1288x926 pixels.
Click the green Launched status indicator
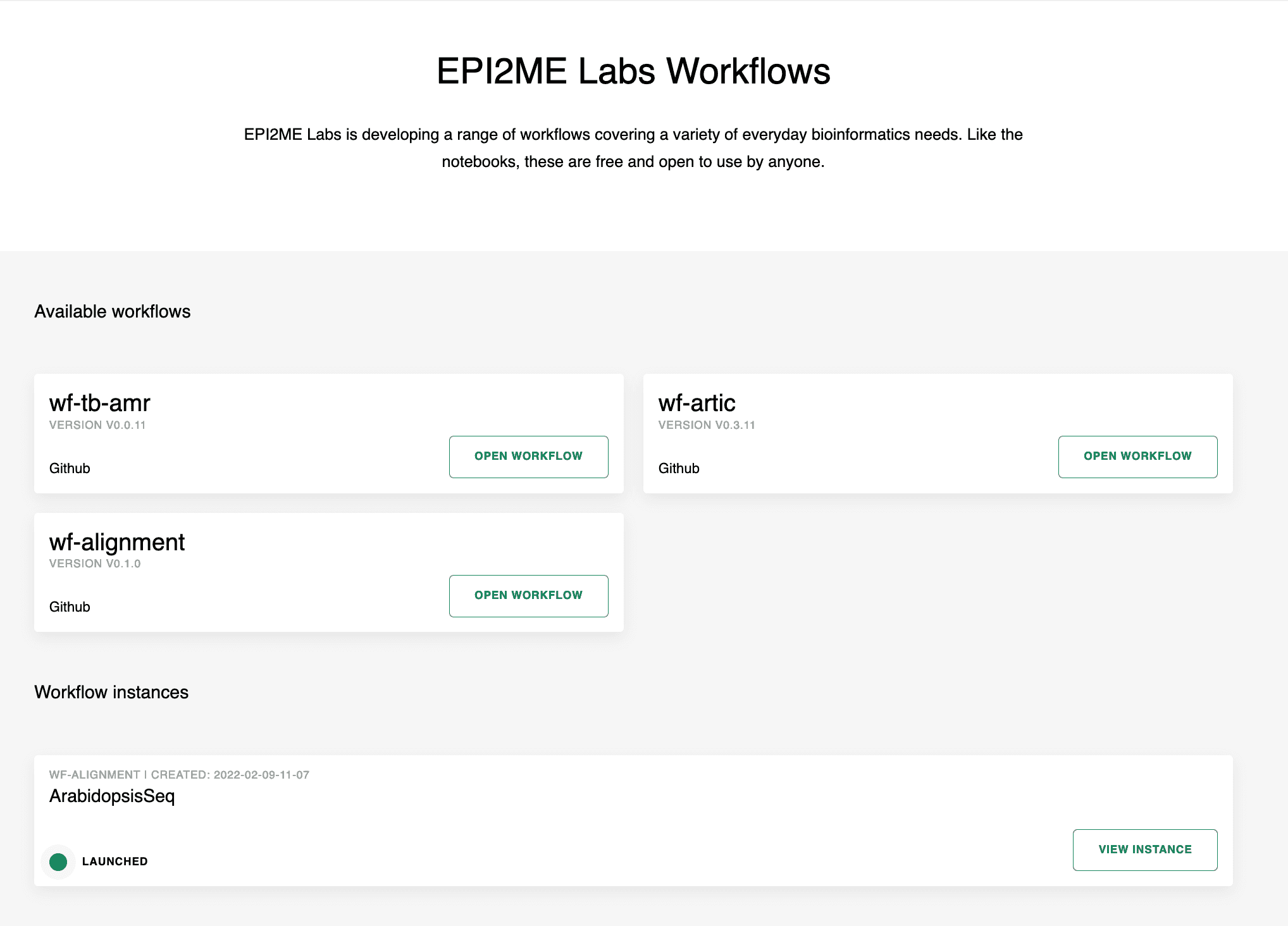tap(58, 861)
